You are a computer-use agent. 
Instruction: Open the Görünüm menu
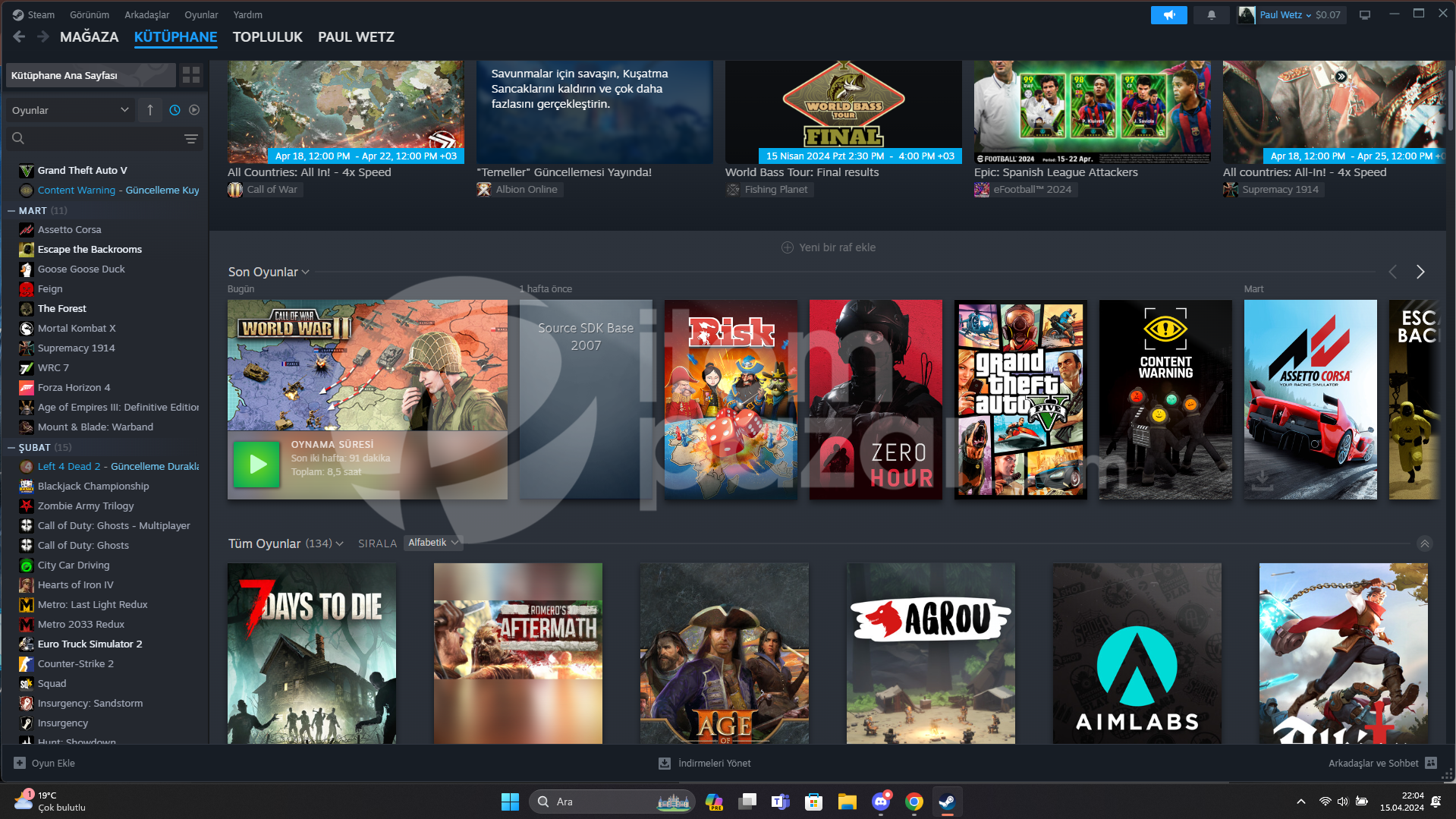coord(90,14)
